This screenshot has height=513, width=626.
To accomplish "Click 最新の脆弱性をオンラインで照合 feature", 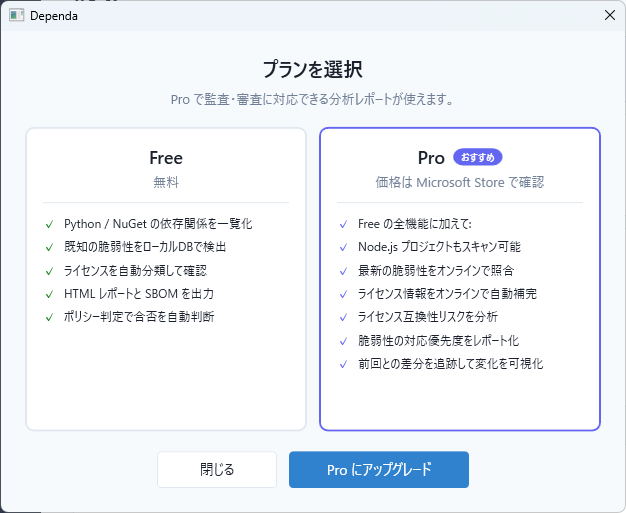I will coord(436,271).
